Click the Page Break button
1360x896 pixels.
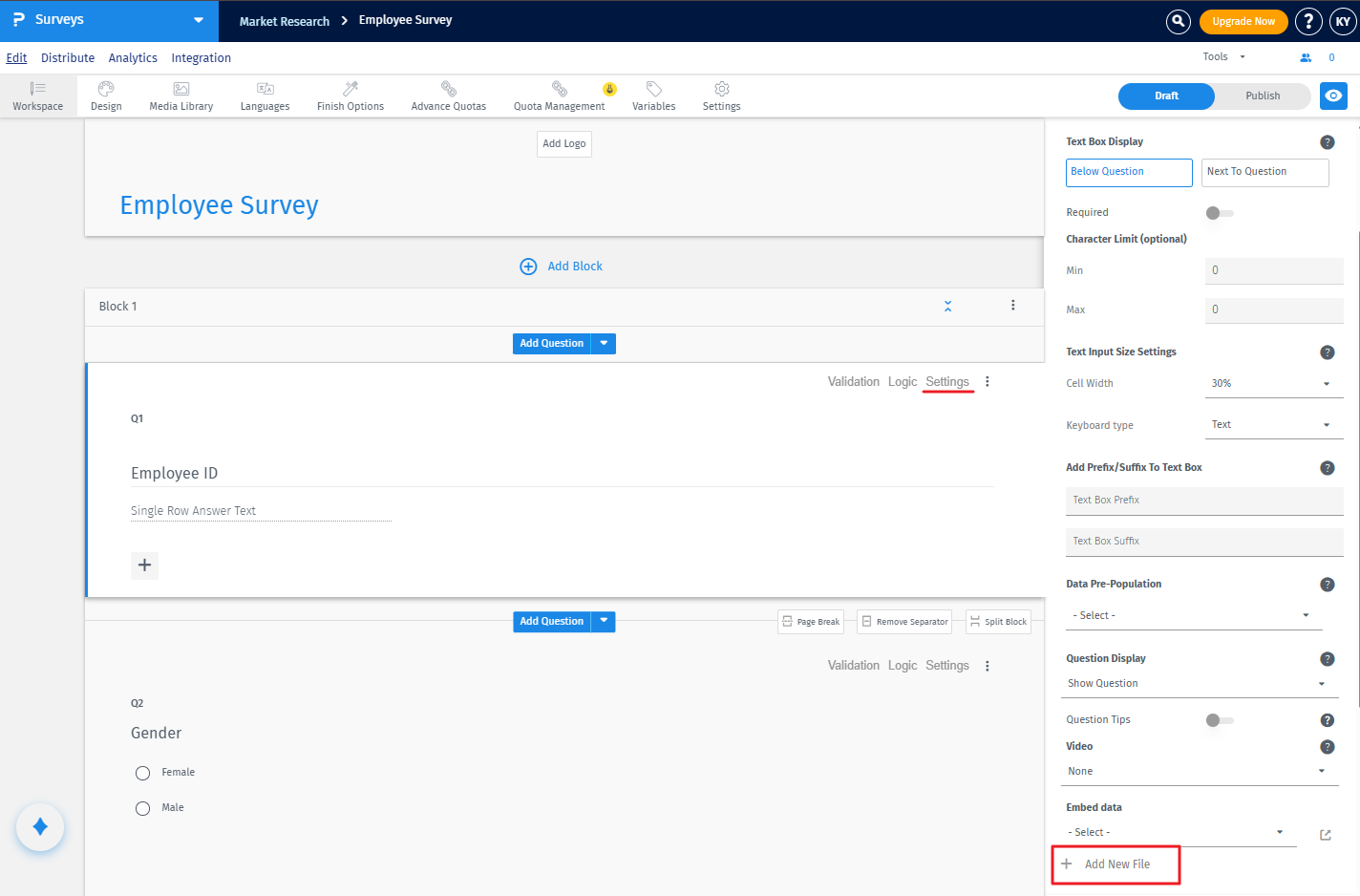(x=811, y=622)
